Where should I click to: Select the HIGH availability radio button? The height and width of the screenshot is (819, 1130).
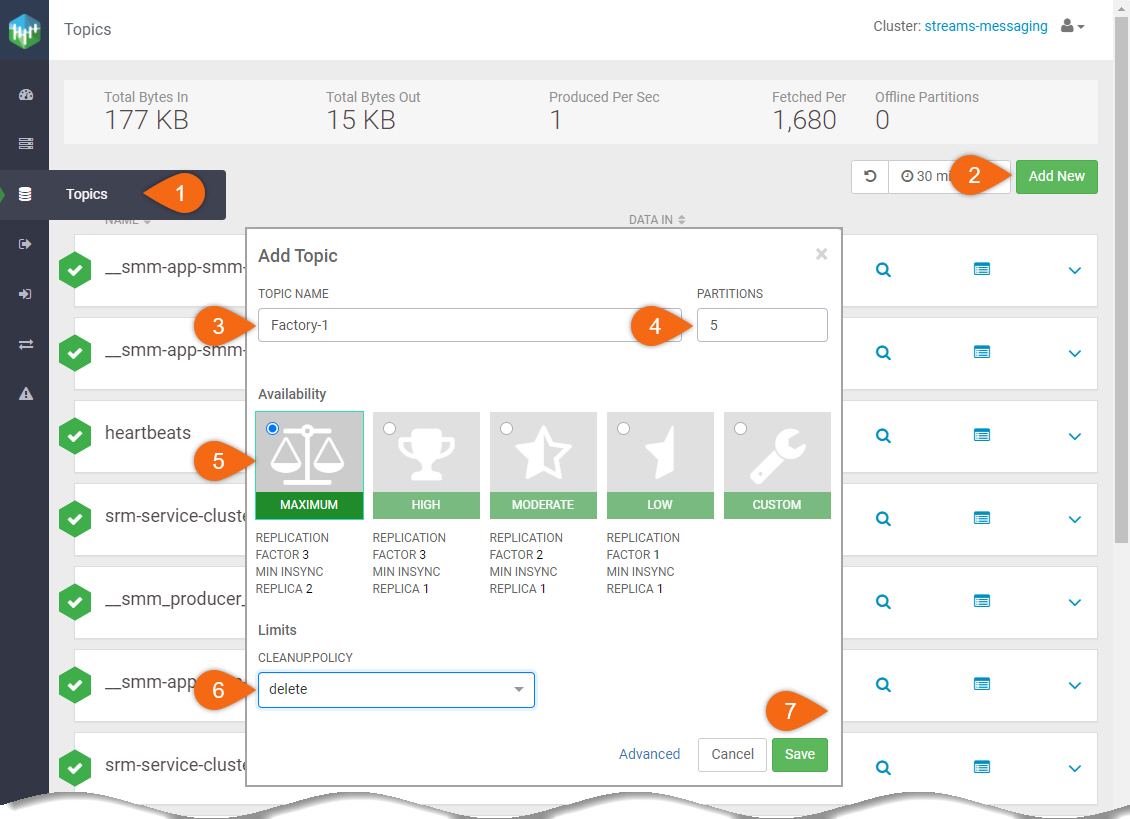tap(390, 428)
